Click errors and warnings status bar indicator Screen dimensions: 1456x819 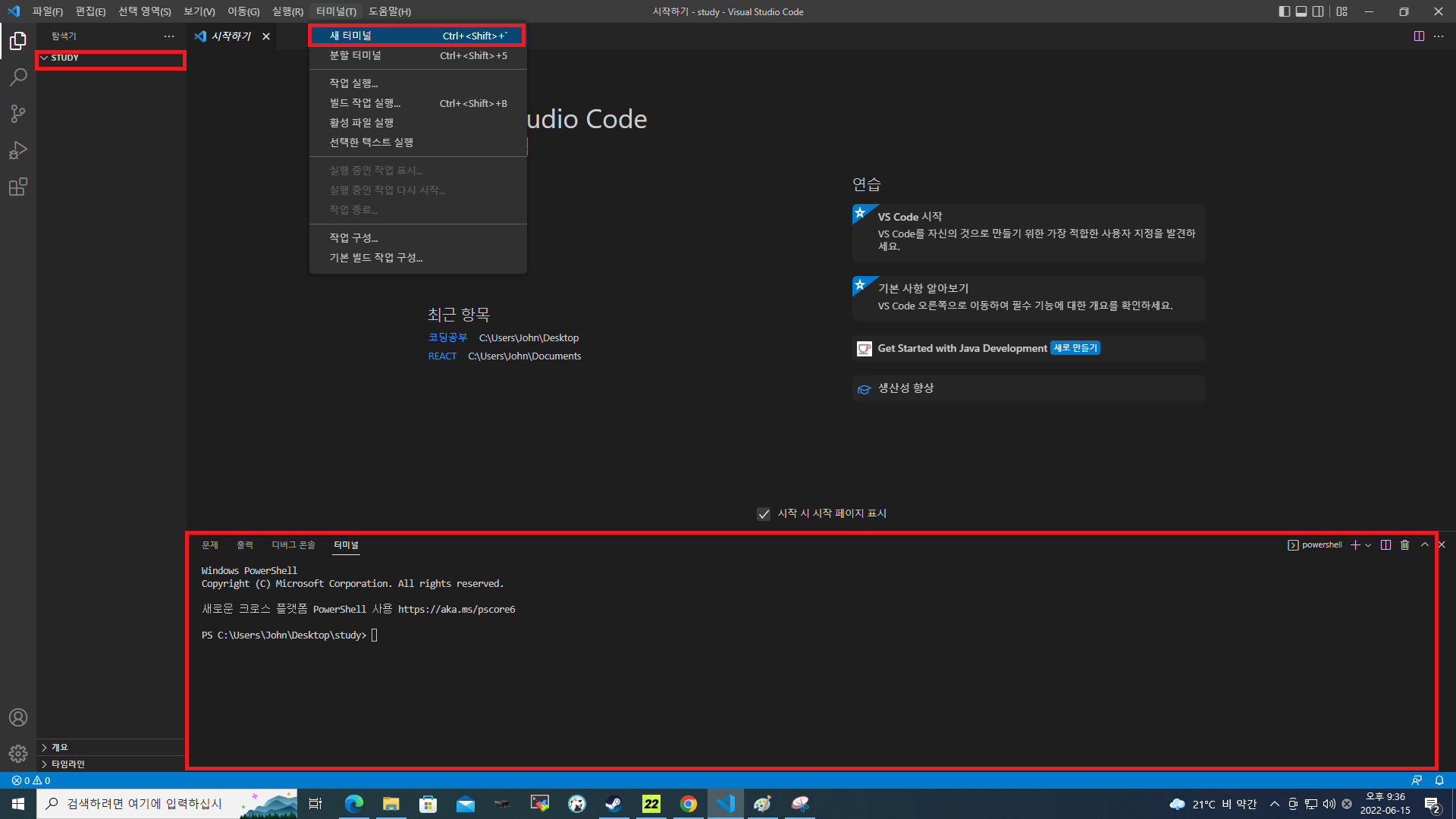coord(31,780)
